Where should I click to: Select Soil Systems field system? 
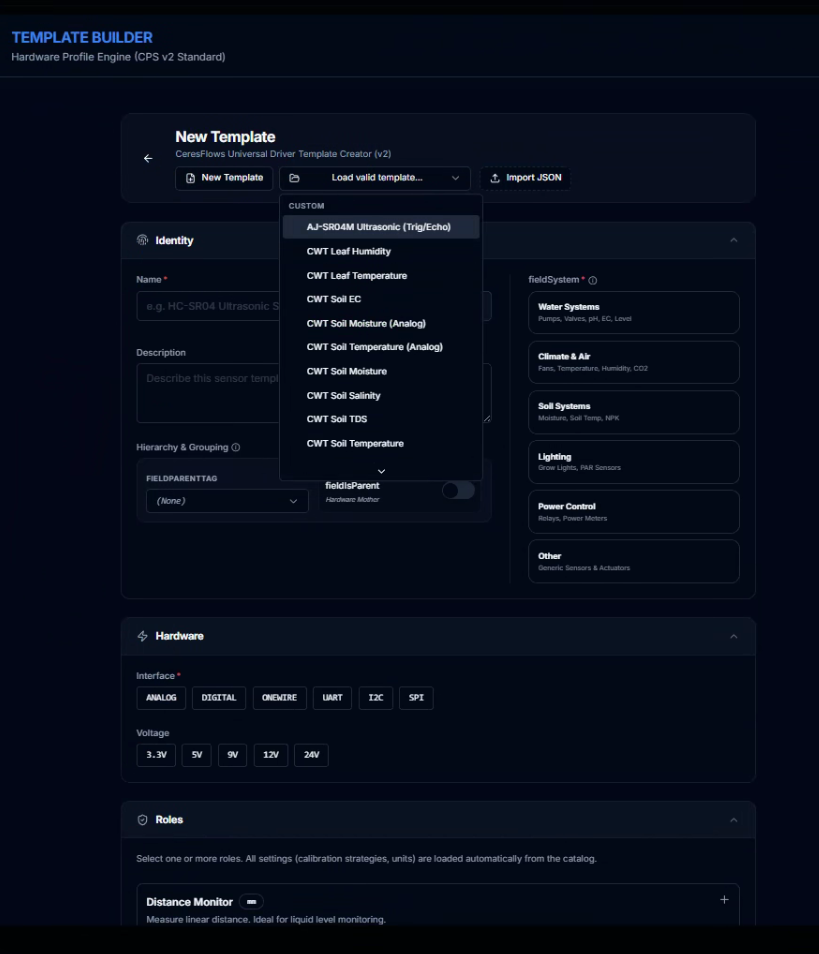click(x=634, y=412)
